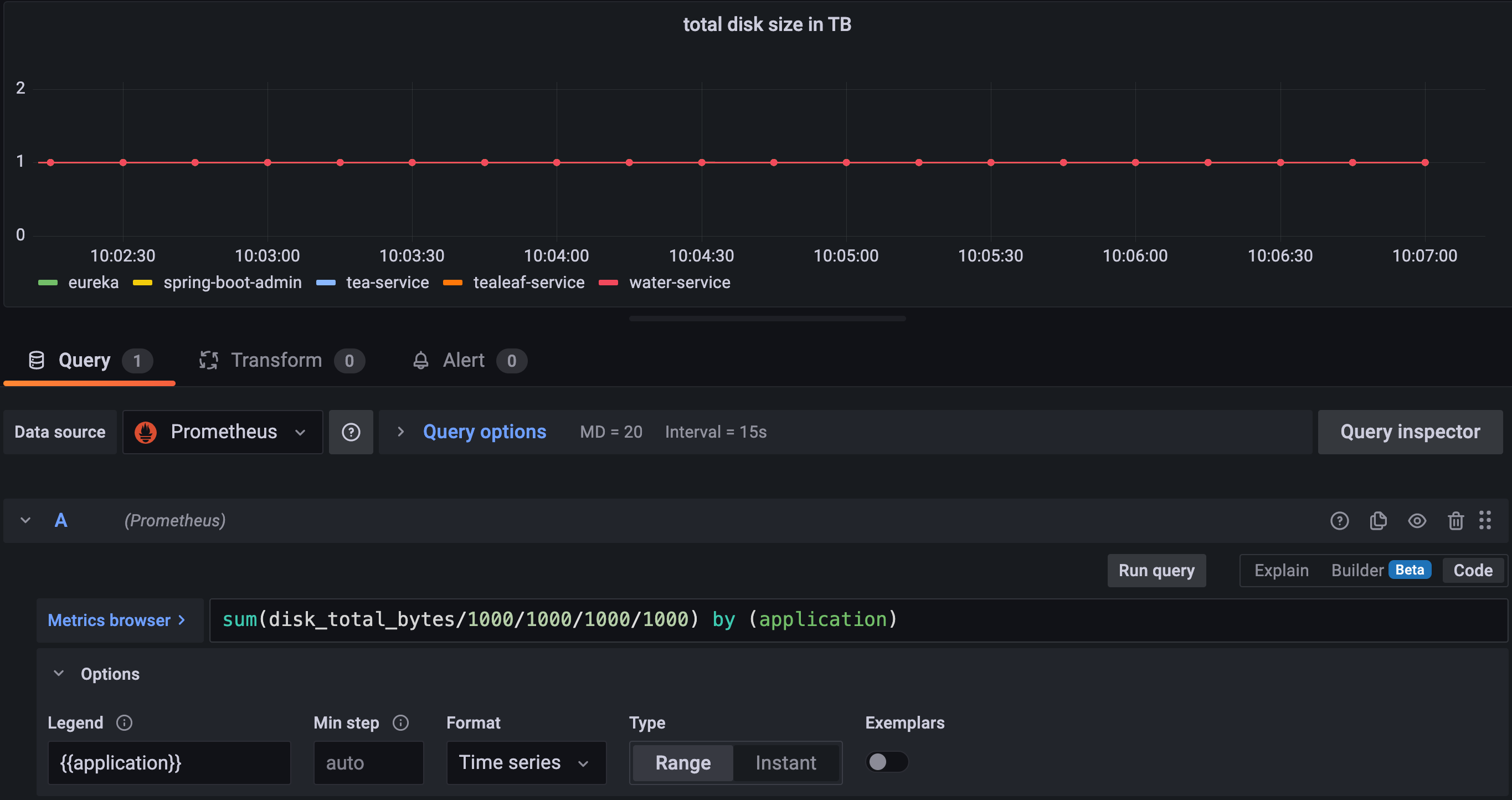This screenshot has height=800, width=1512.
Task: Duplicate query A with copy icon
Action: click(x=1377, y=521)
